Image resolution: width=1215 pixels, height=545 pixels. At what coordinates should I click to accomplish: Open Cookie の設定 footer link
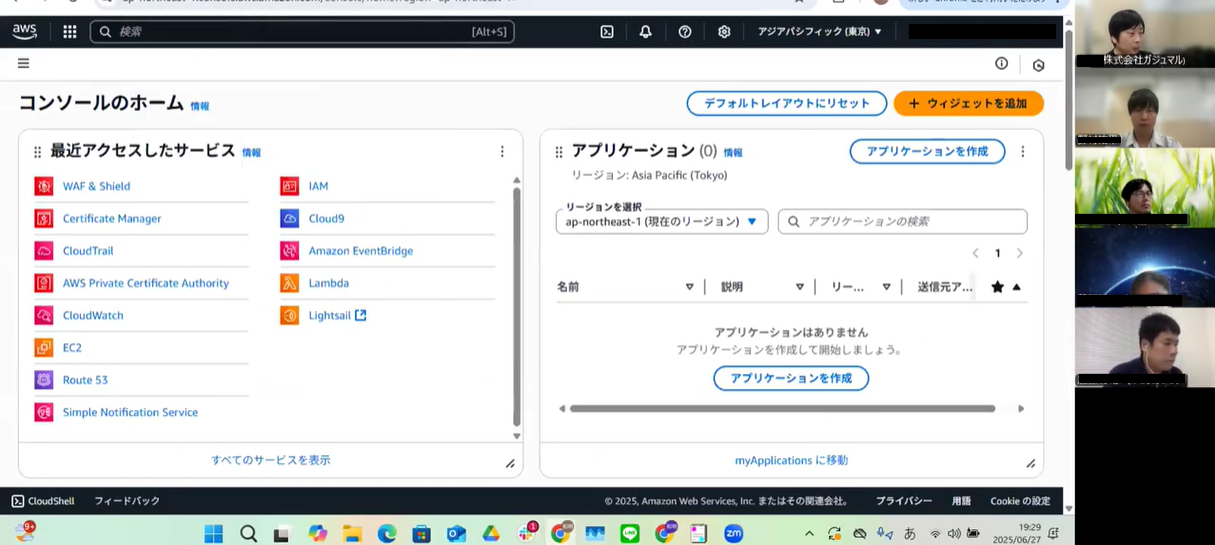[1020, 501]
